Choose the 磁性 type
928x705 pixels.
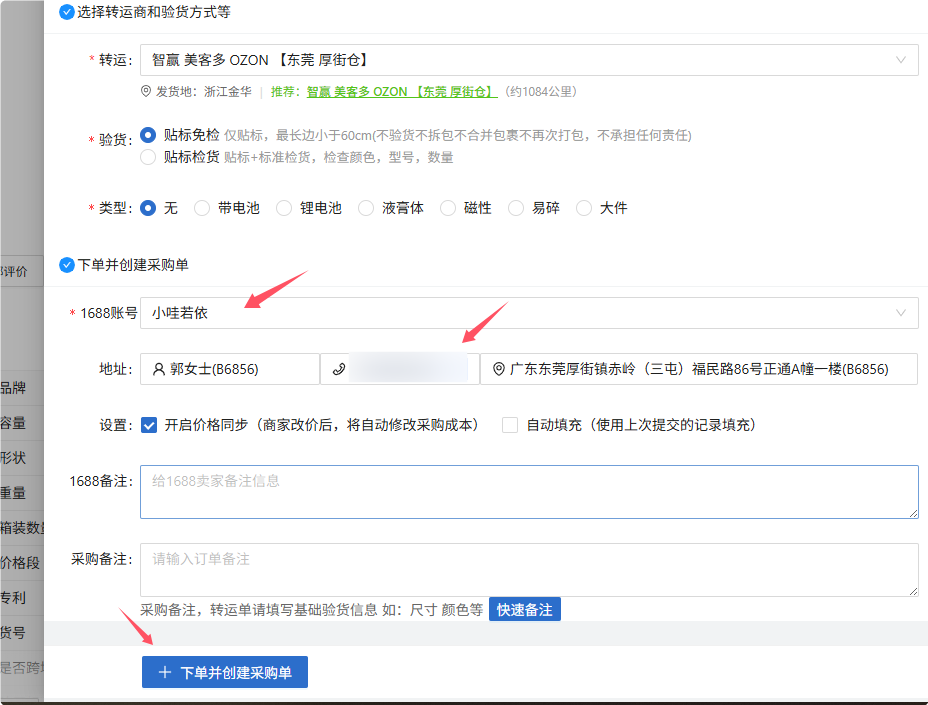click(448, 208)
